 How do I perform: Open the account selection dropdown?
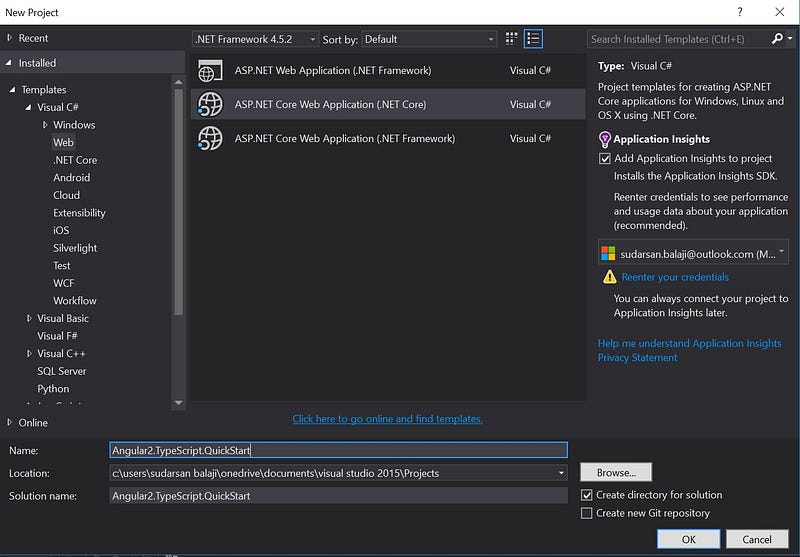pyautogui.click(x=693, y=254)
